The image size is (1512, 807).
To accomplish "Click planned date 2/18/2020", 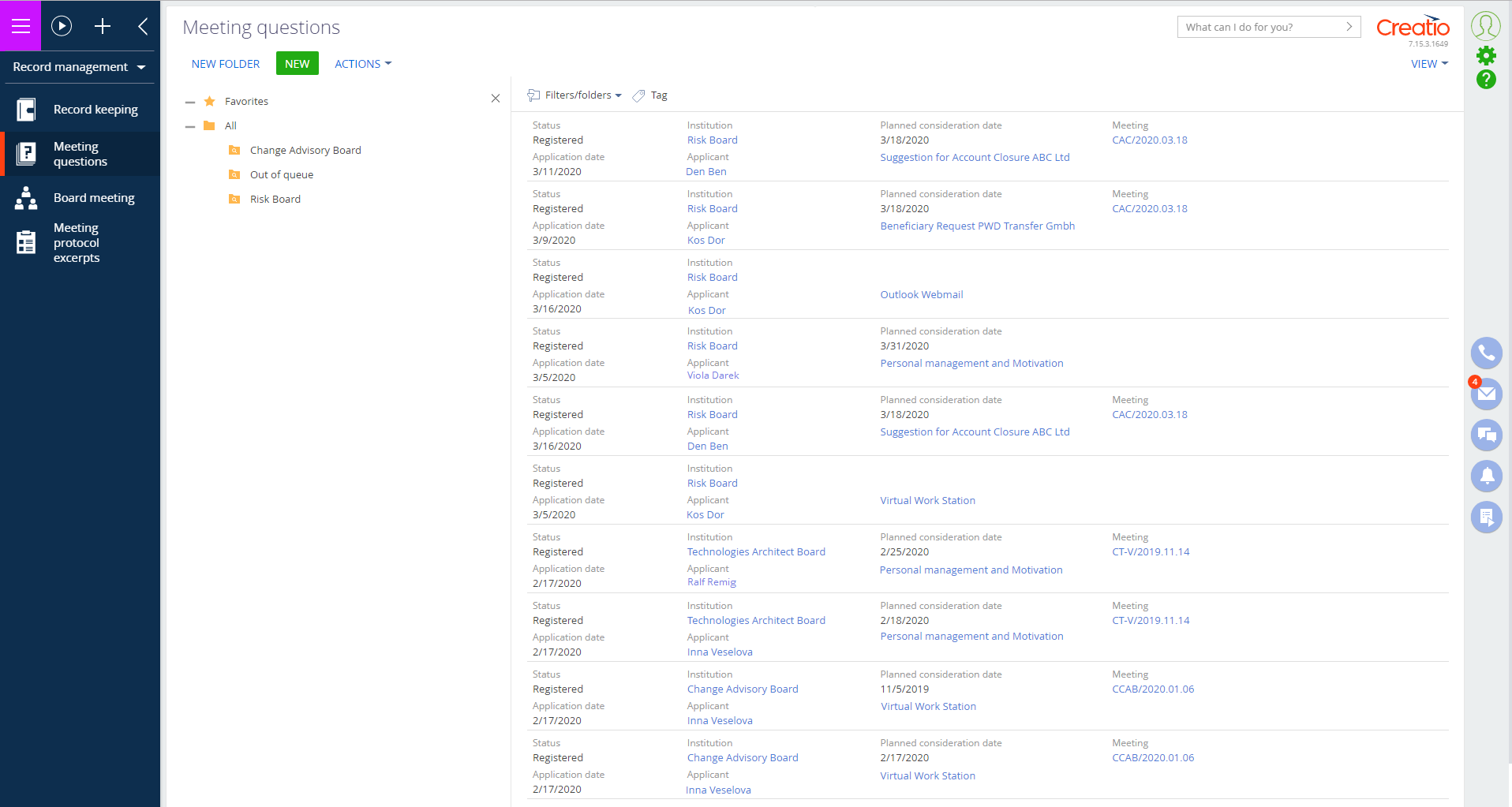I will 904,620.
